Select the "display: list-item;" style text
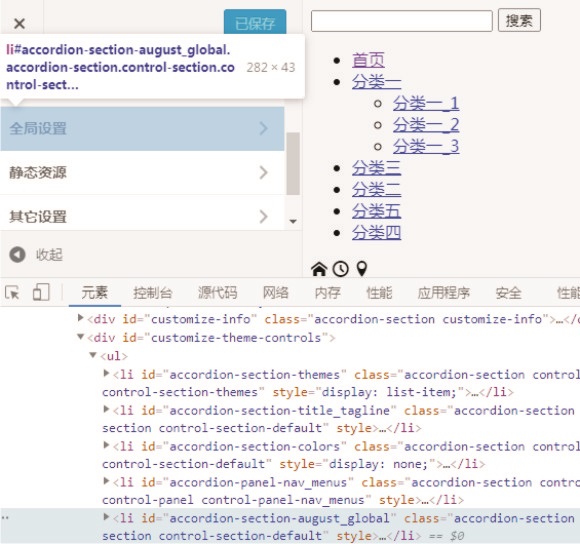The image size is (580, 544). [x=389, y=392]
